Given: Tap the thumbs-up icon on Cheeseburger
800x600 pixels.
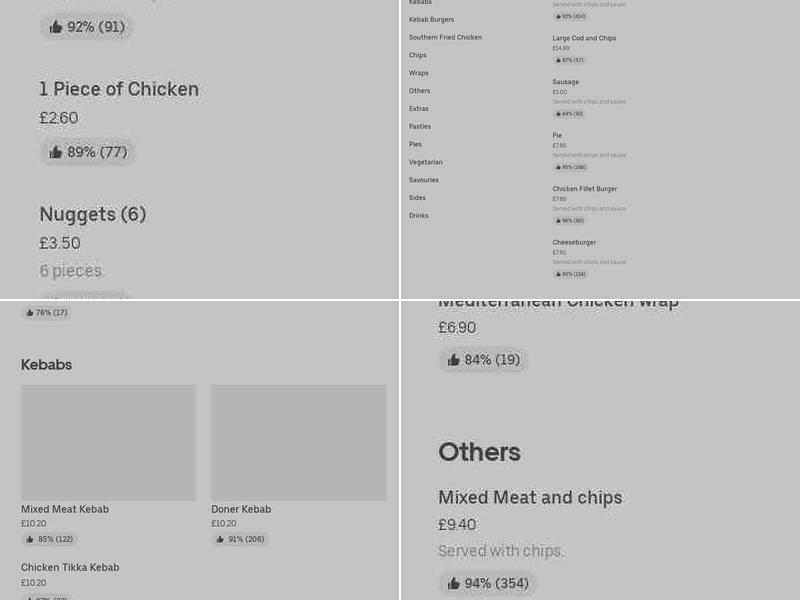Looking at the screenshot, I should (x=568, y=273).
